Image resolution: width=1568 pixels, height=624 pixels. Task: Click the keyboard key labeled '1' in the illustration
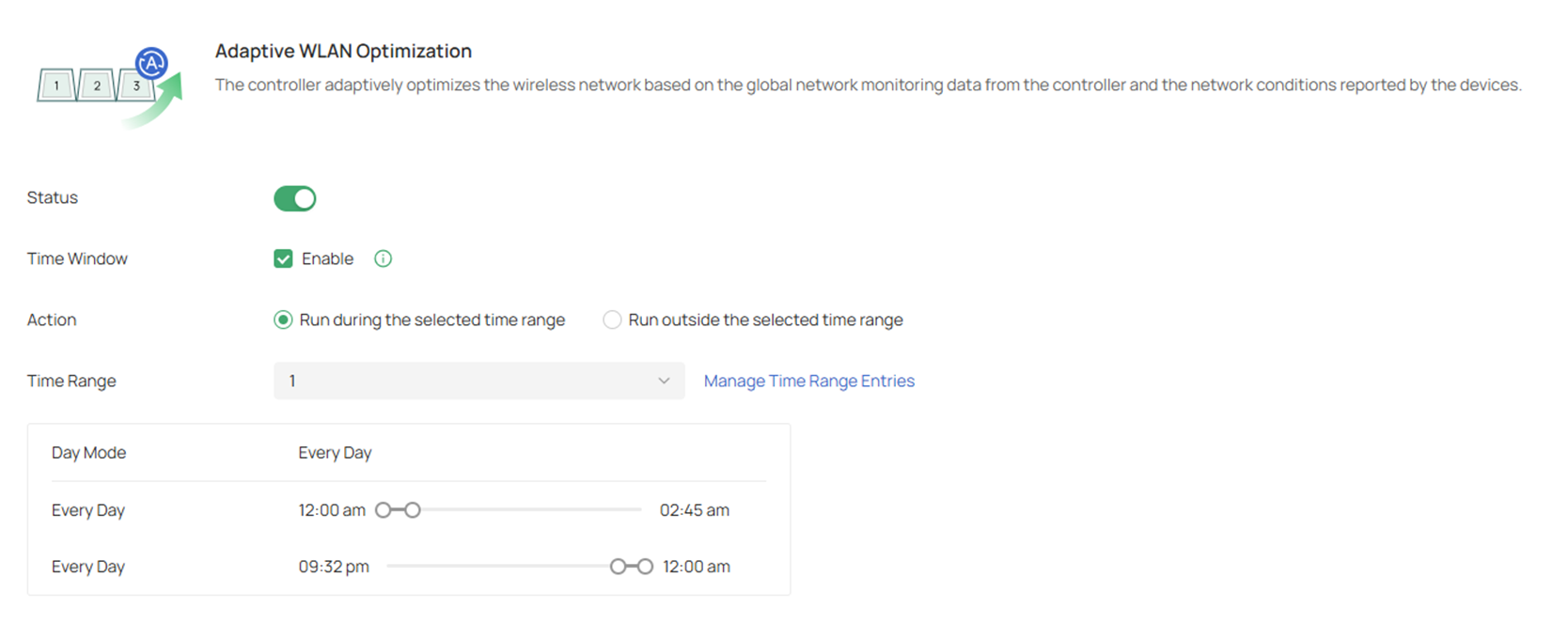(55, 85)
